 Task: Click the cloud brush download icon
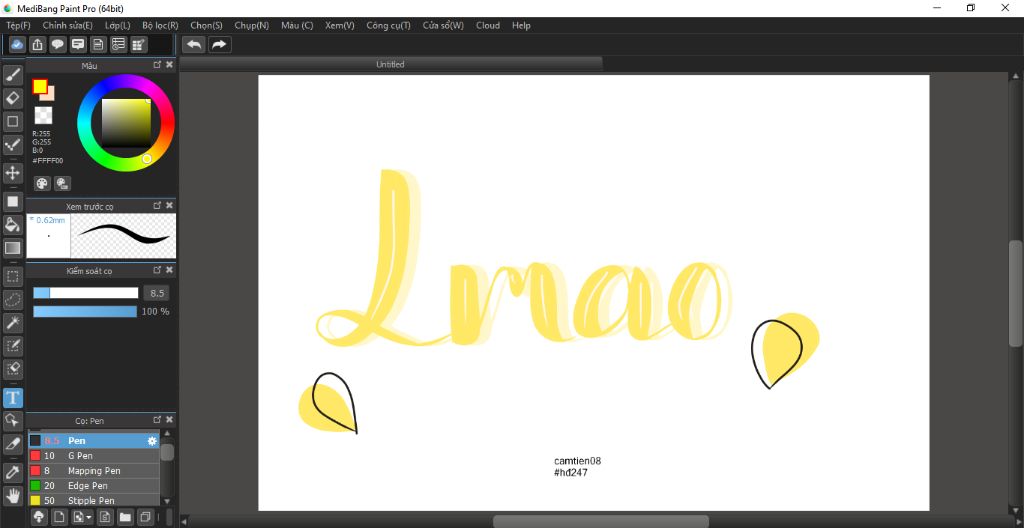(39, 517)
